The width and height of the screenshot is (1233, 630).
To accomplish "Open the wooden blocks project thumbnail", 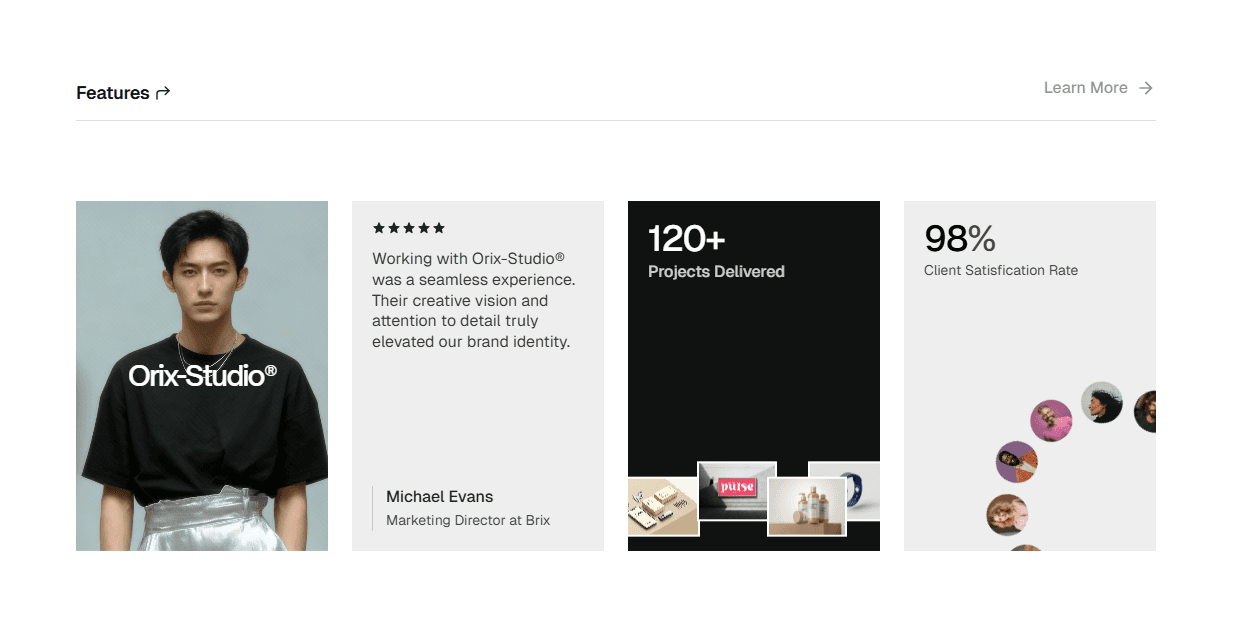I will [x=662, y=506].
